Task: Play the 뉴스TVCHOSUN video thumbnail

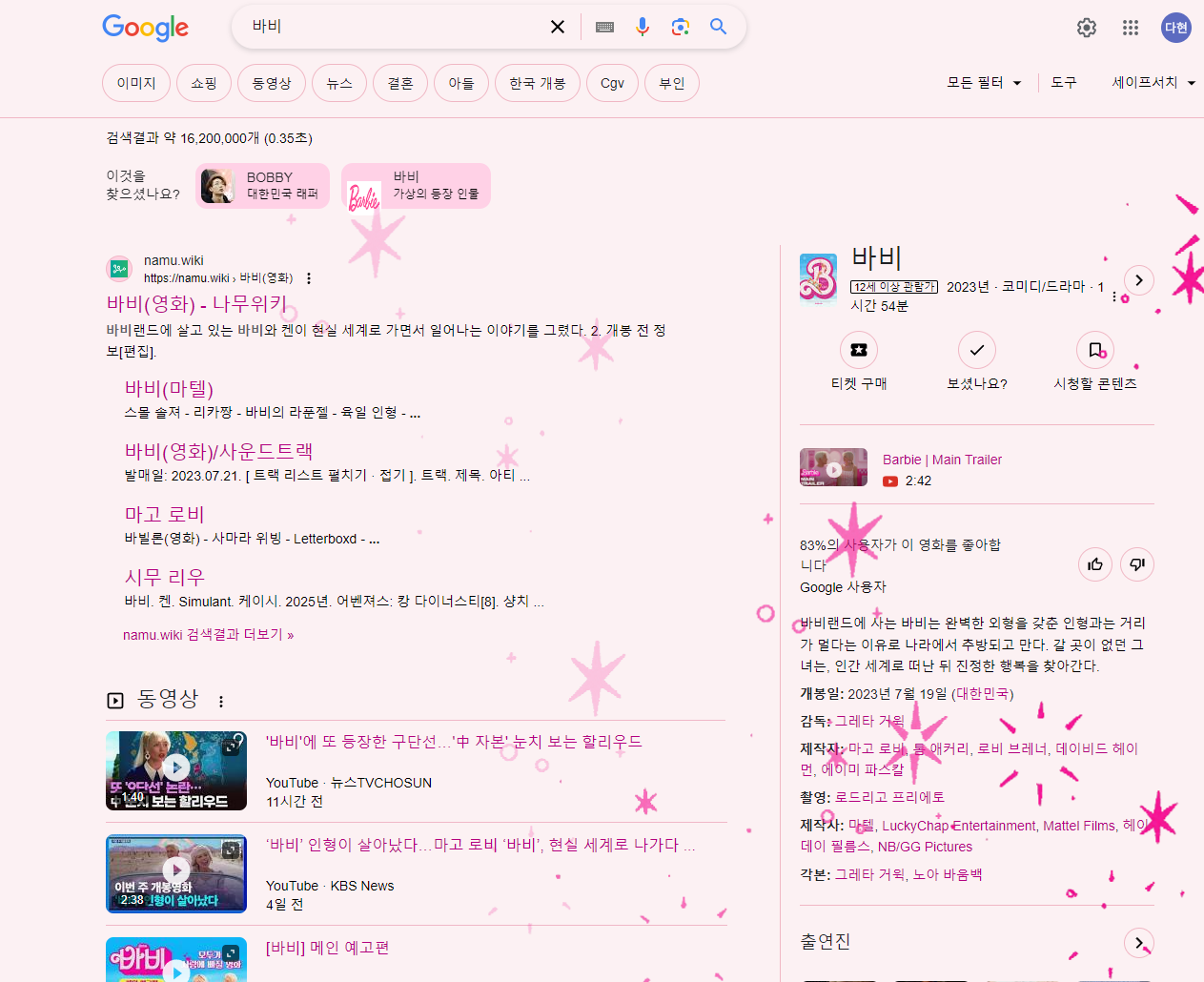Action: [176, 770]
